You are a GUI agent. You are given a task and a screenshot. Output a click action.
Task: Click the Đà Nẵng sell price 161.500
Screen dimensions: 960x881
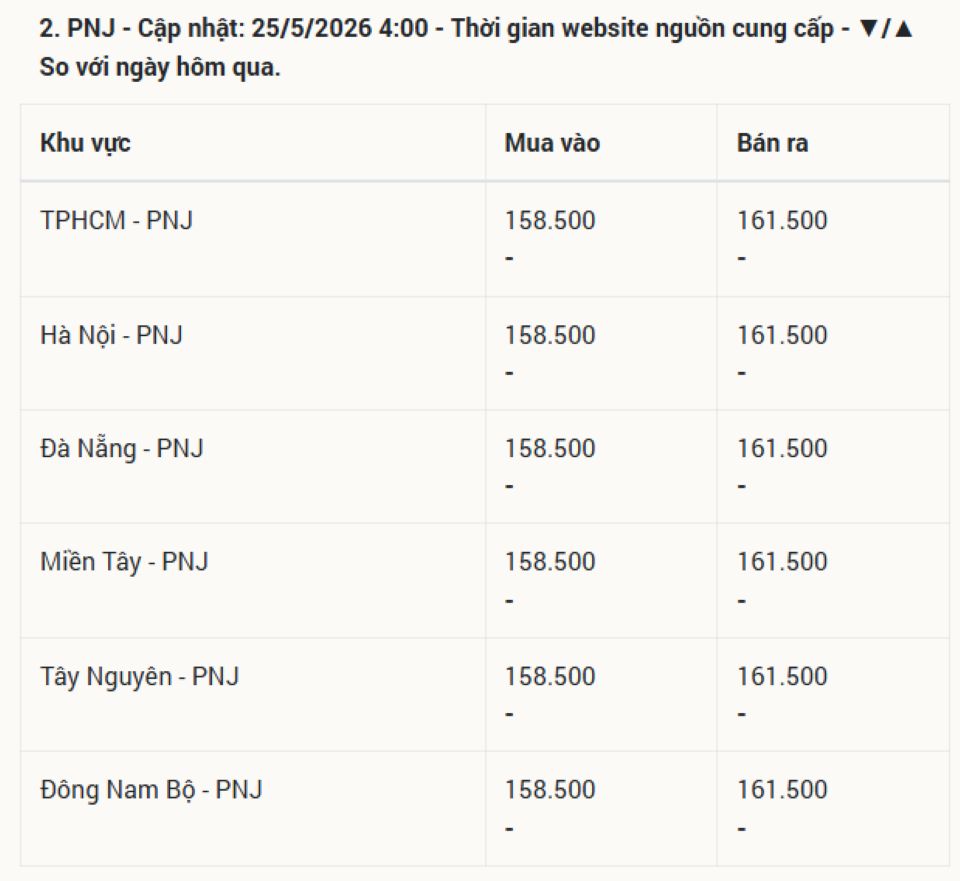[x=782, y=449]
